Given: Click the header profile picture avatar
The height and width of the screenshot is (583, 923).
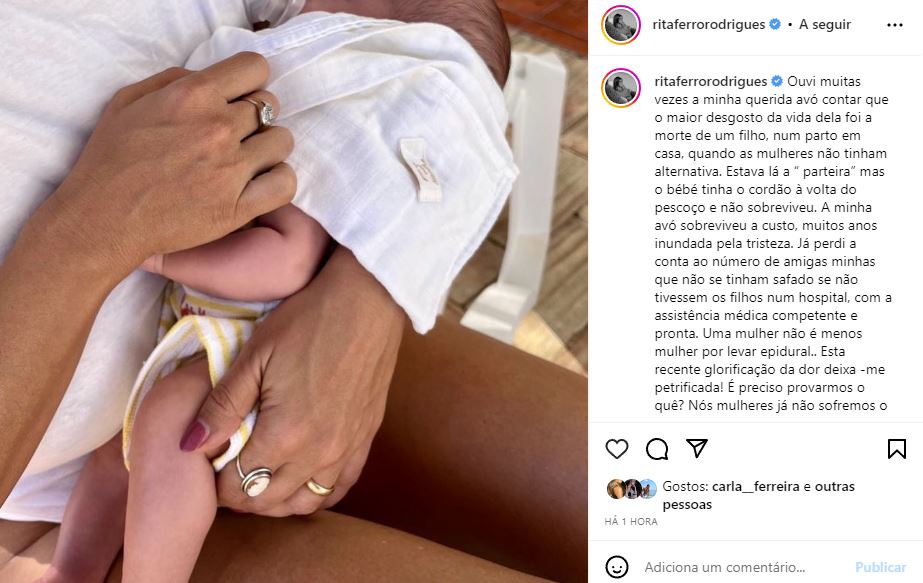Looking at the screenshot, I should tap(620, 25).
